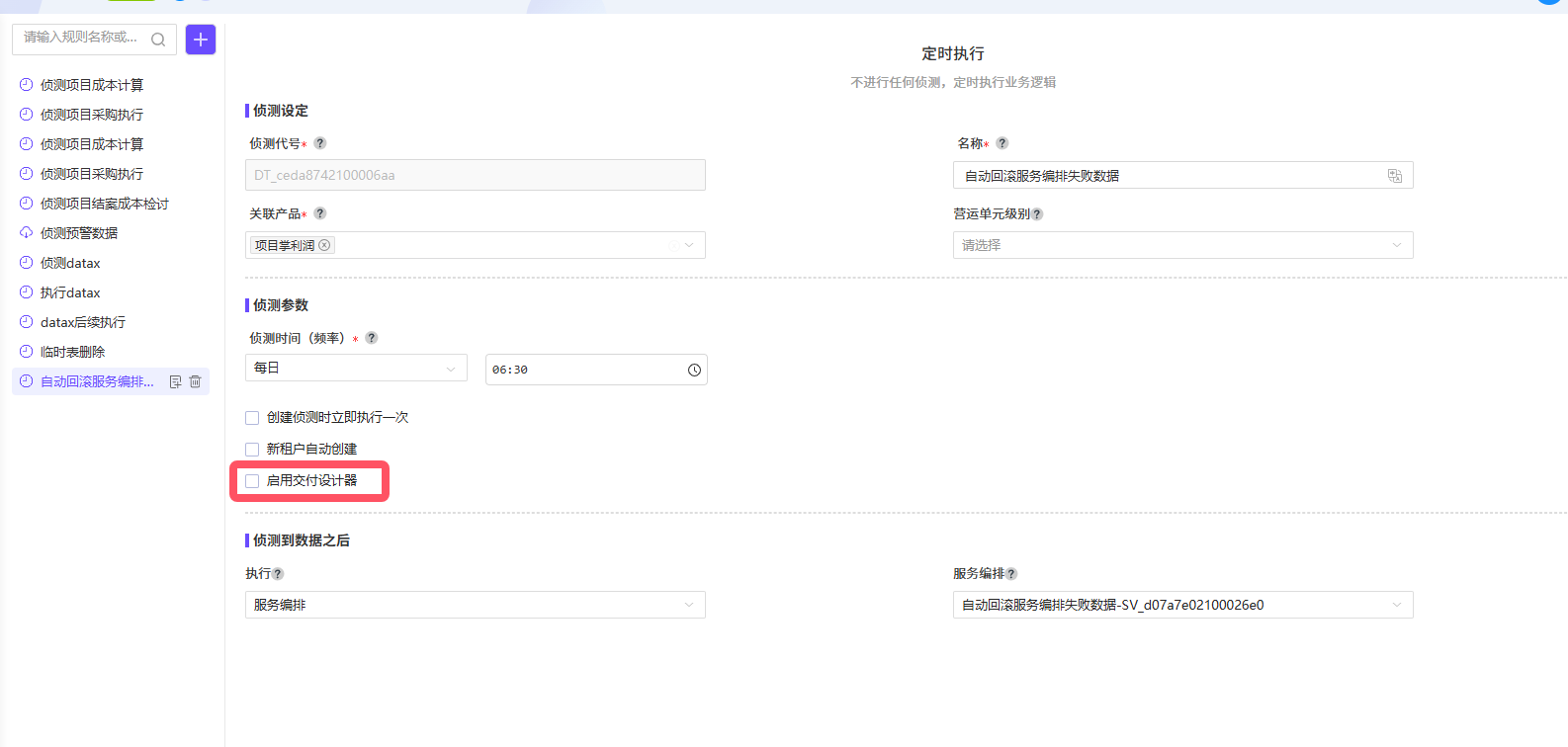This screenshot has width=1568, height=747.
Task: Select datax后续执行 rule
Action: 111,322
